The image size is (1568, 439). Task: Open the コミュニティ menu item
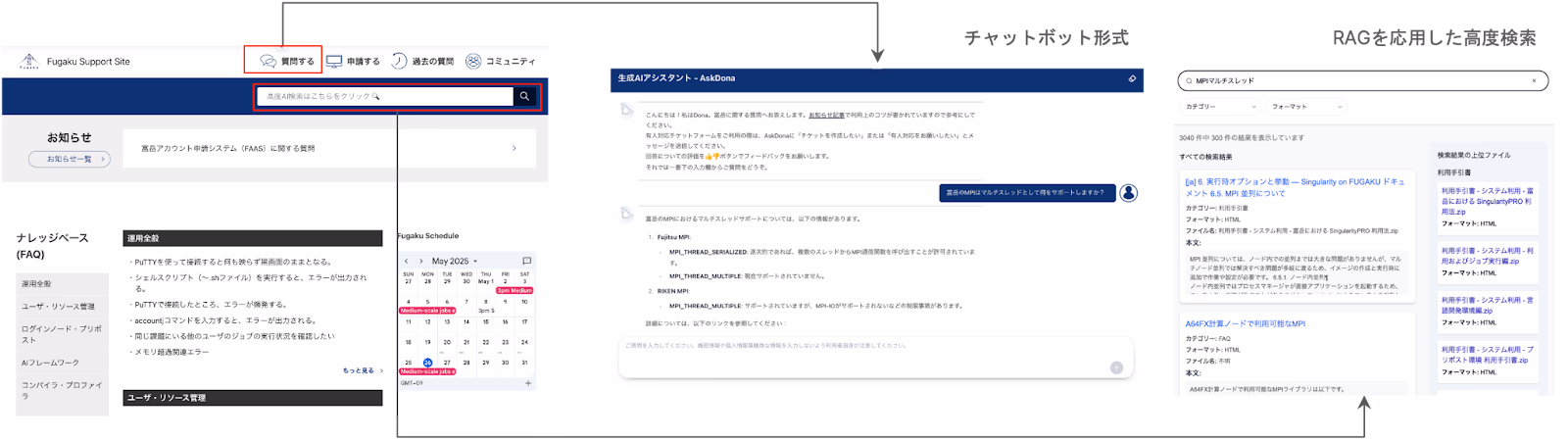point(501,61)
